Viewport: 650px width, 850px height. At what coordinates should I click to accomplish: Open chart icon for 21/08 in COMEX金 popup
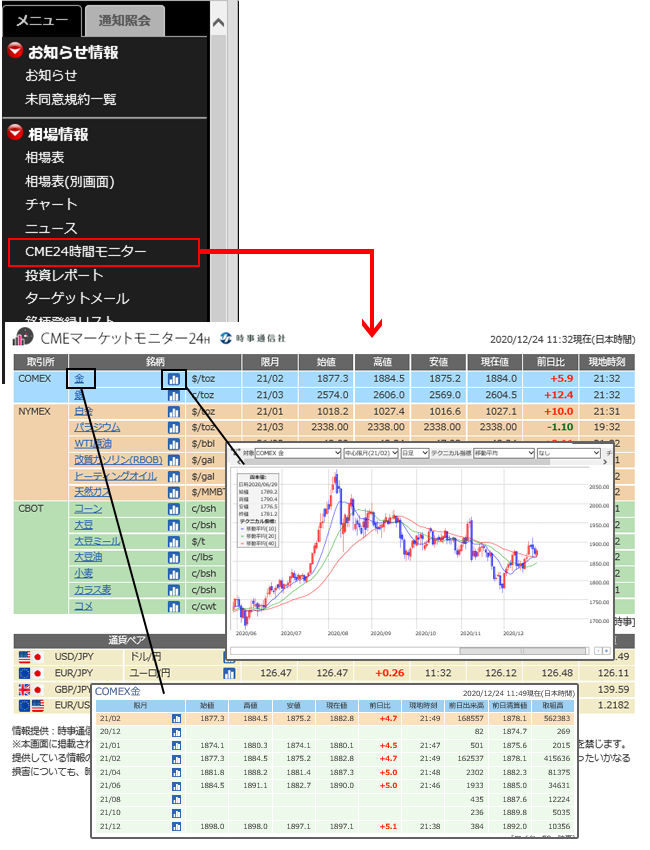click(x=176, y=800)
